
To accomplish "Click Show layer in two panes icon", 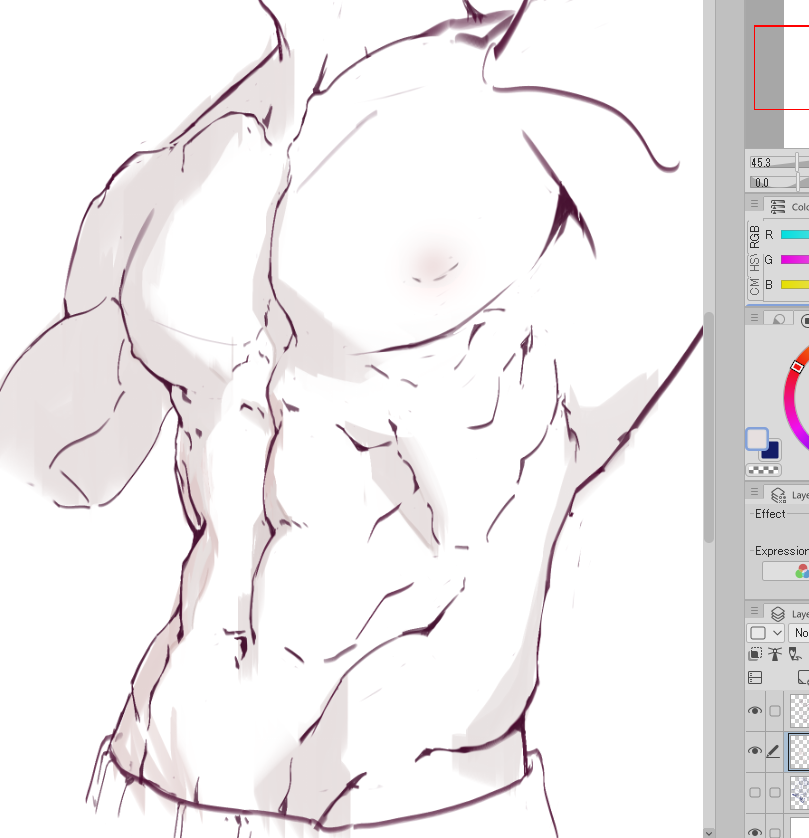I will [x=755, y=678].
